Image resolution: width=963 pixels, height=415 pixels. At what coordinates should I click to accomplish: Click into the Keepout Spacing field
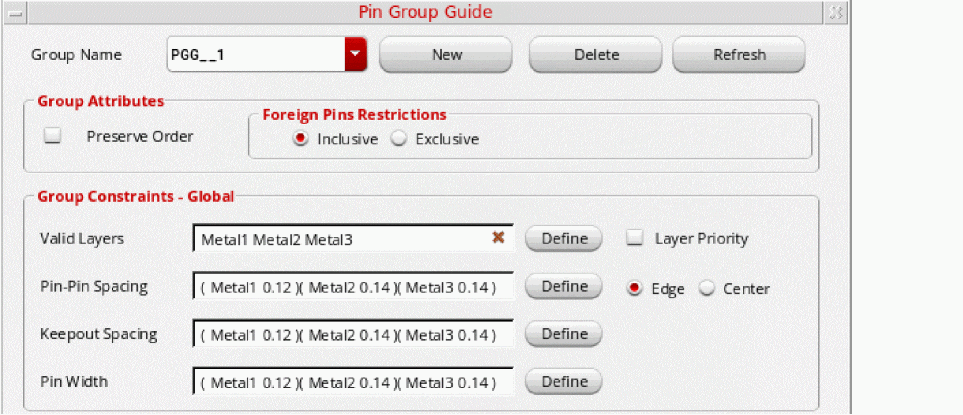pyautogui.click(x=352, y=334)
